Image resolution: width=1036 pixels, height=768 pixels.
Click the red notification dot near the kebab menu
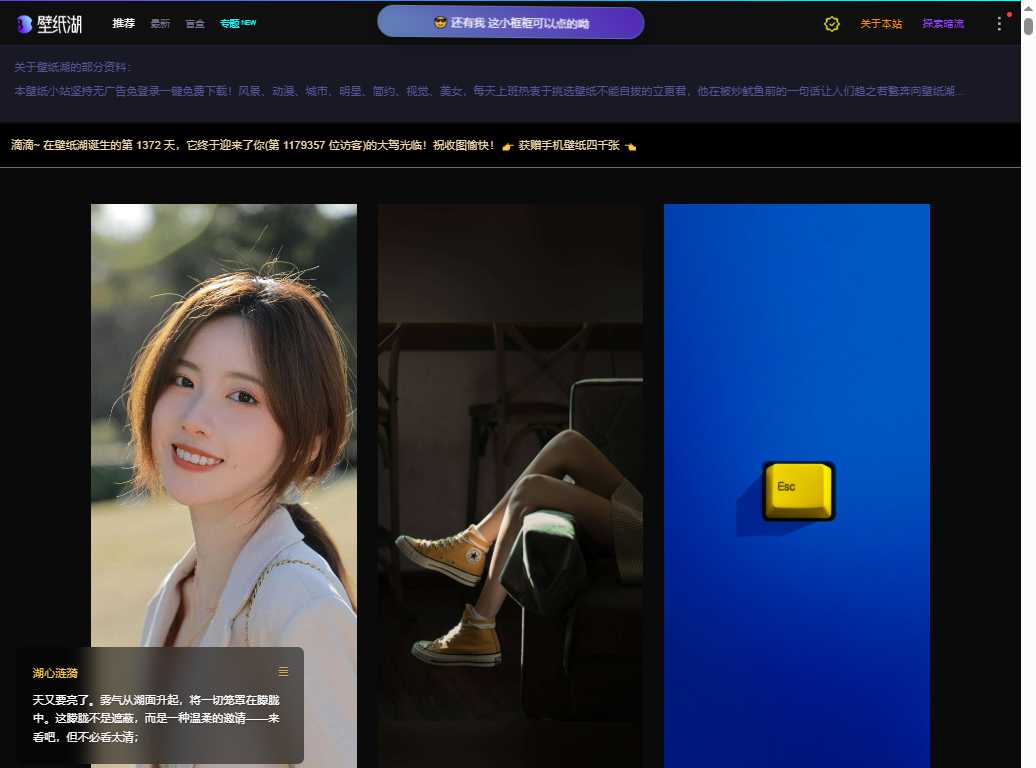[x=1010, y=14]
